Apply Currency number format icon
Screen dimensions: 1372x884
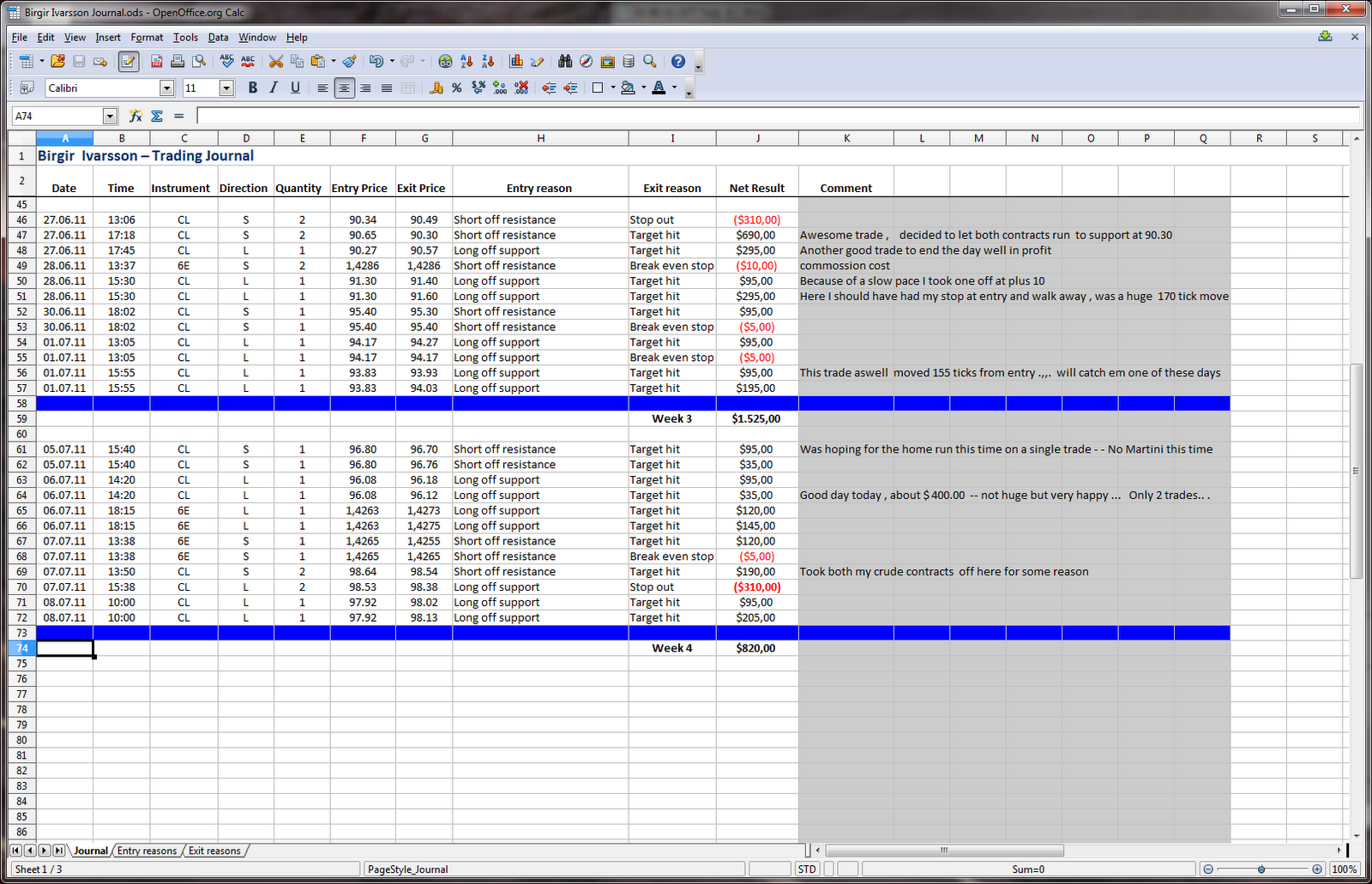[436, 87]
